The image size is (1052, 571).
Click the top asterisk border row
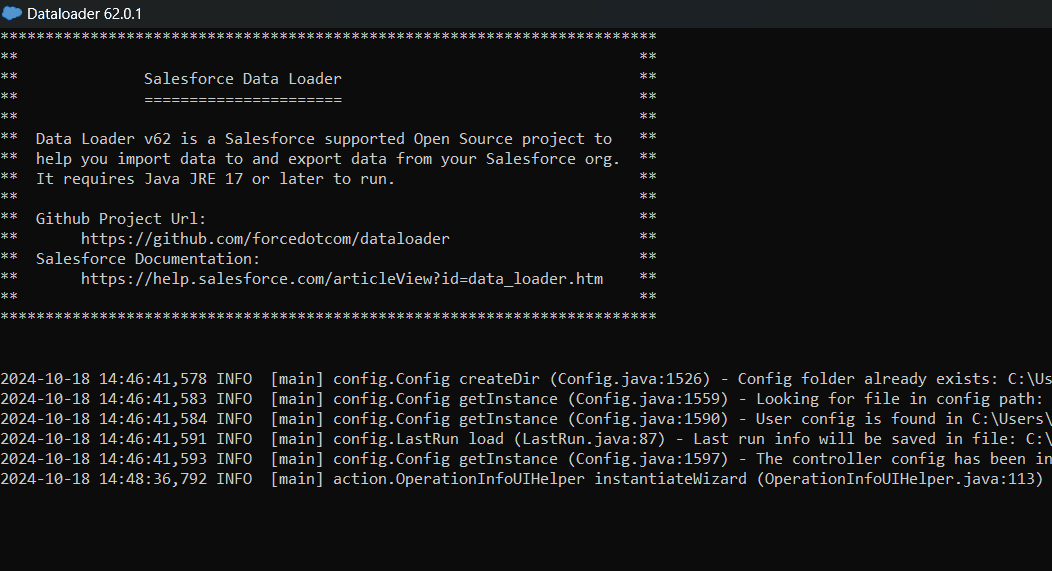328,37
